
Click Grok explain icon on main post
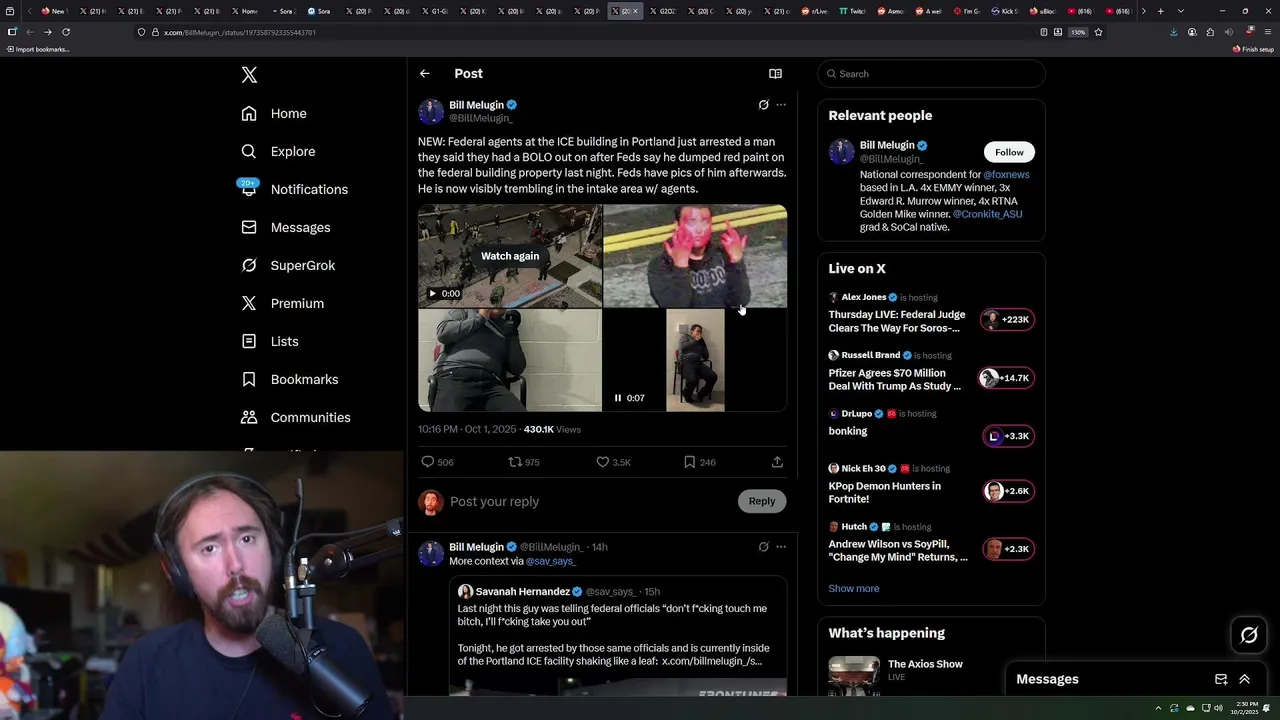[x=763, y=105]
